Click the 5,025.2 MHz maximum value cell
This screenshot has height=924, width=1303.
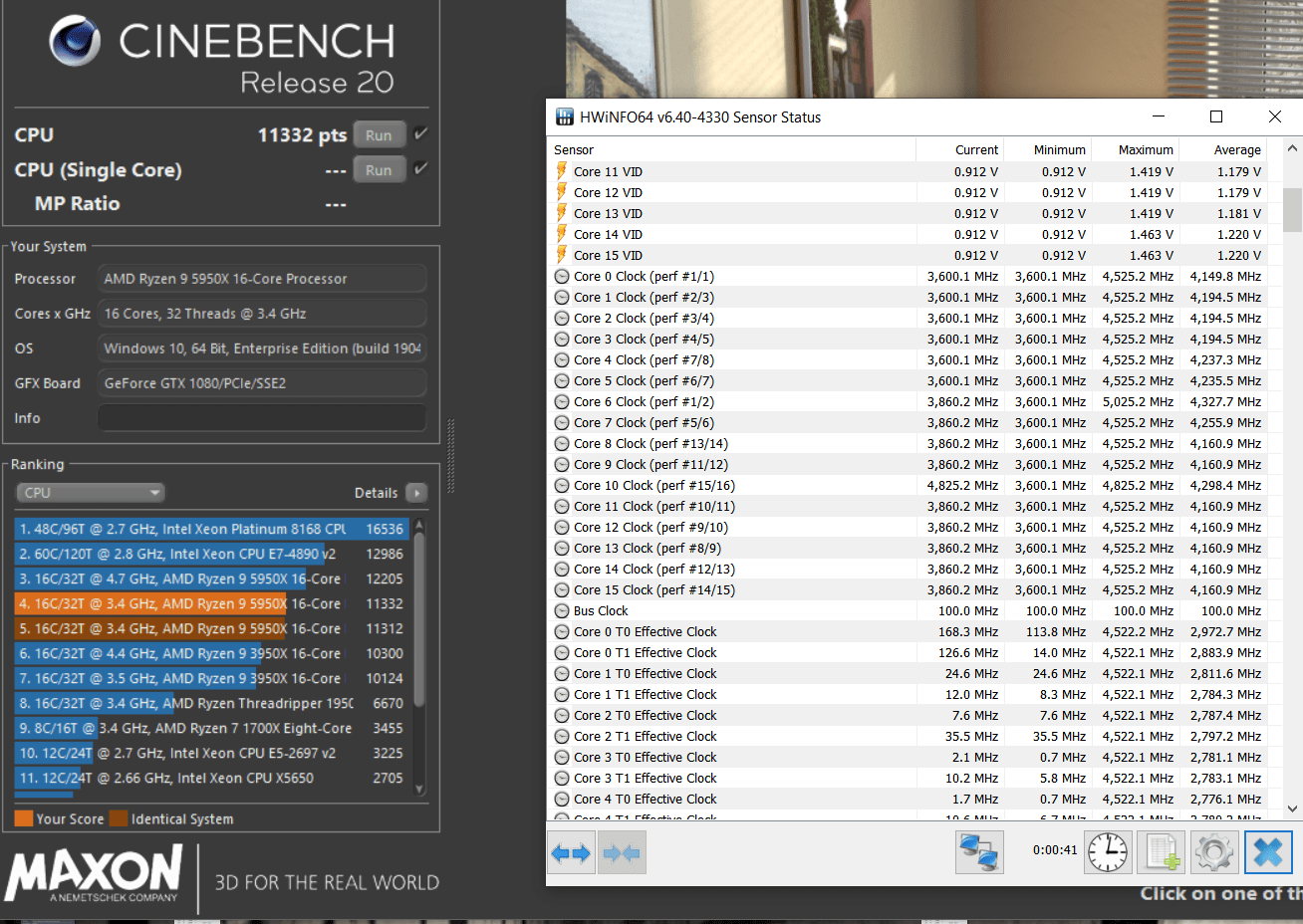(1138, 401)
